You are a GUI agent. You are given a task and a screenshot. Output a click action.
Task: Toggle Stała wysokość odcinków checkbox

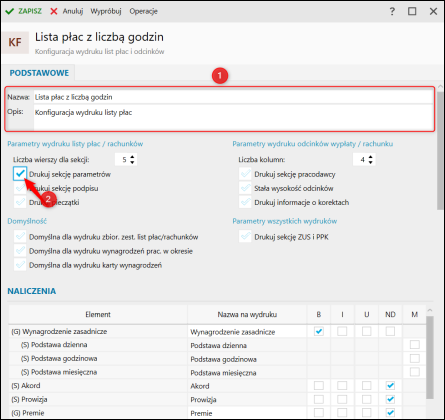[245, 188]
